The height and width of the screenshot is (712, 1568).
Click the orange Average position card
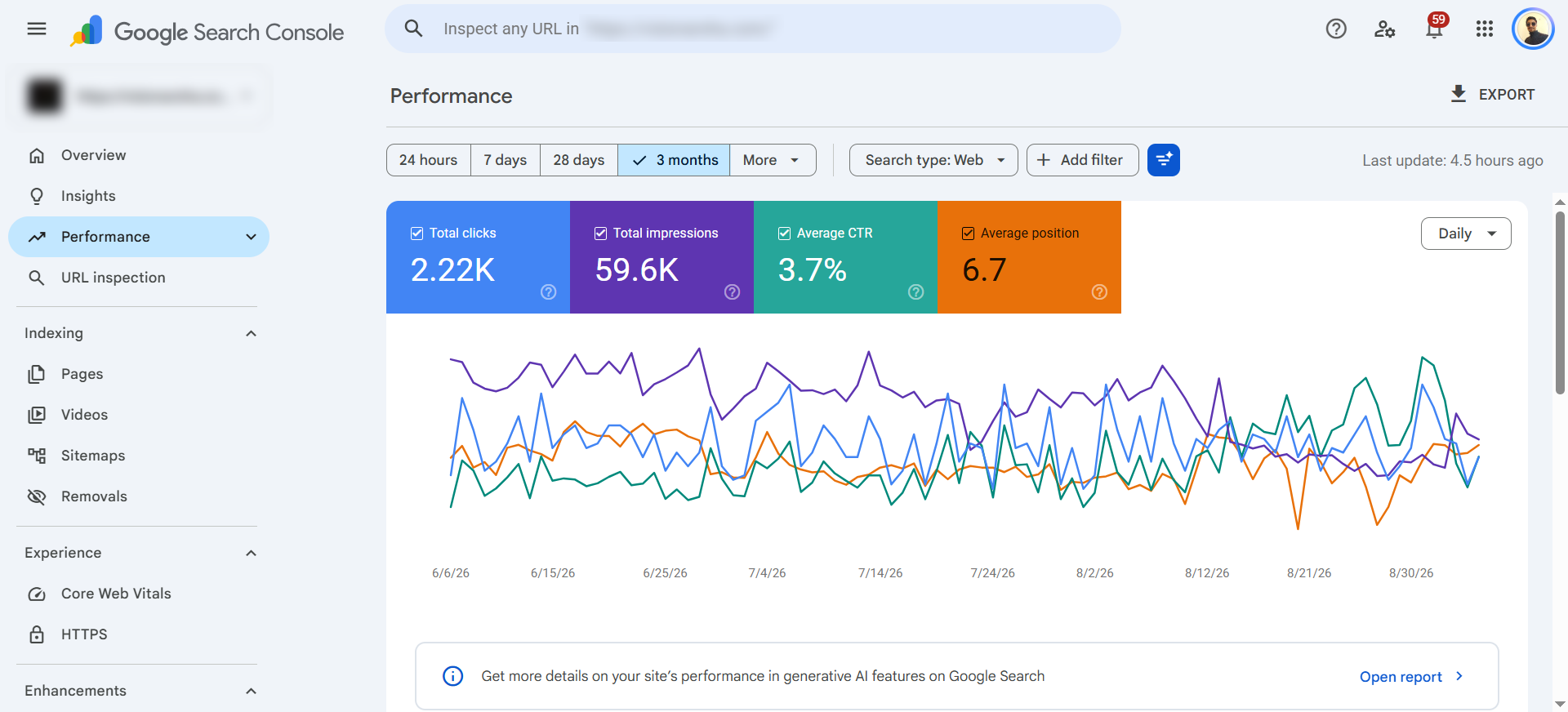(1029, 257)
